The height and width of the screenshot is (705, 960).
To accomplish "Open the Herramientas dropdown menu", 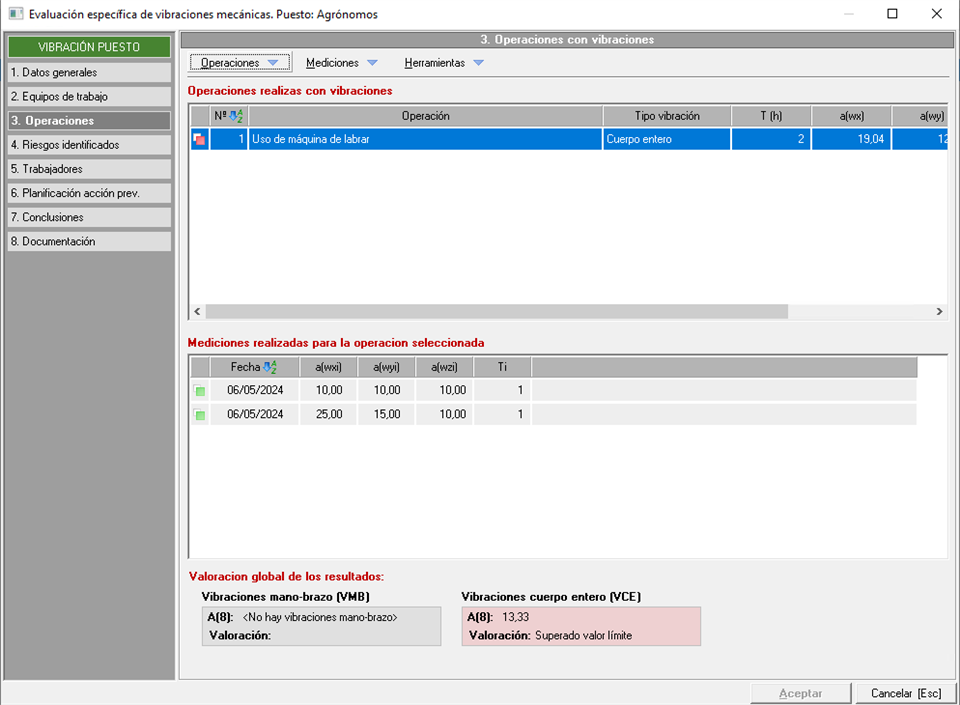I will 444,63.
